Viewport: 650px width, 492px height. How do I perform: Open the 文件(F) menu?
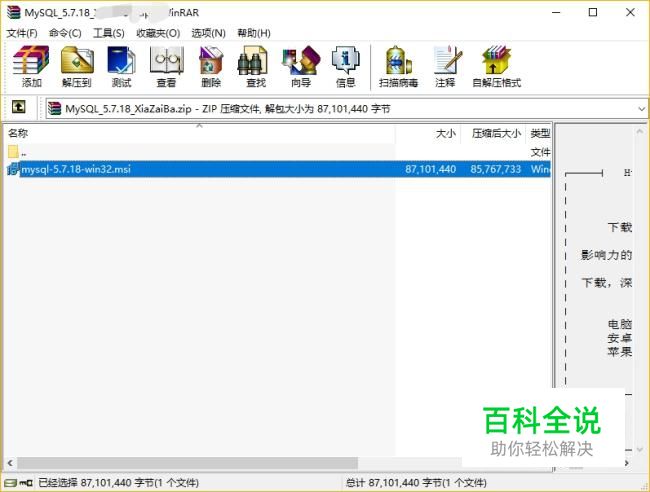(22, 33)
